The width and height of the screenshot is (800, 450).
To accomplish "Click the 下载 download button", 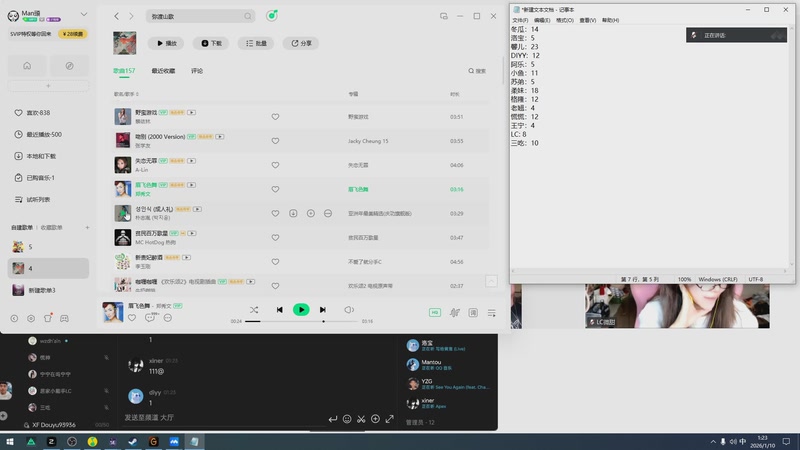I will pos(211,43).
